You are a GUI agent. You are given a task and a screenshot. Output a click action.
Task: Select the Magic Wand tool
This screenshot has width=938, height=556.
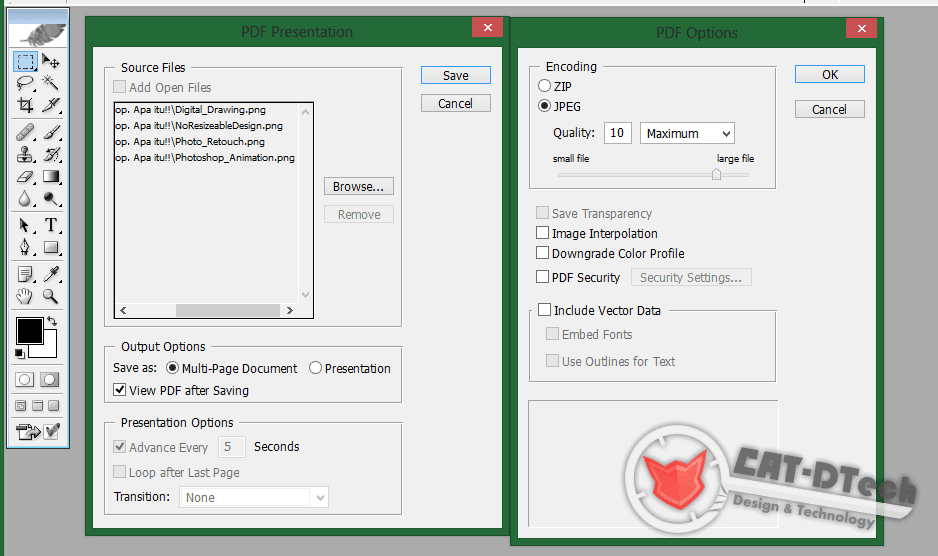(51, 83)
